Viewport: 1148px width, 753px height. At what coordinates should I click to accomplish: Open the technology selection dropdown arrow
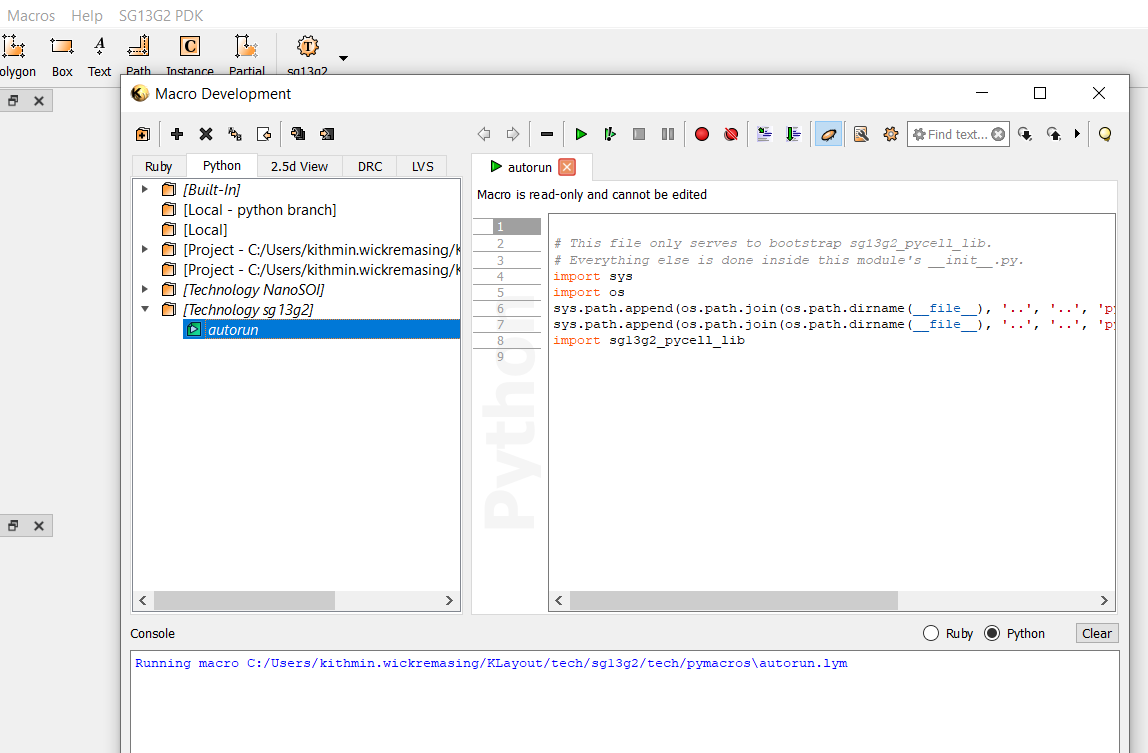pyautogui.click(x=343, y=58)
